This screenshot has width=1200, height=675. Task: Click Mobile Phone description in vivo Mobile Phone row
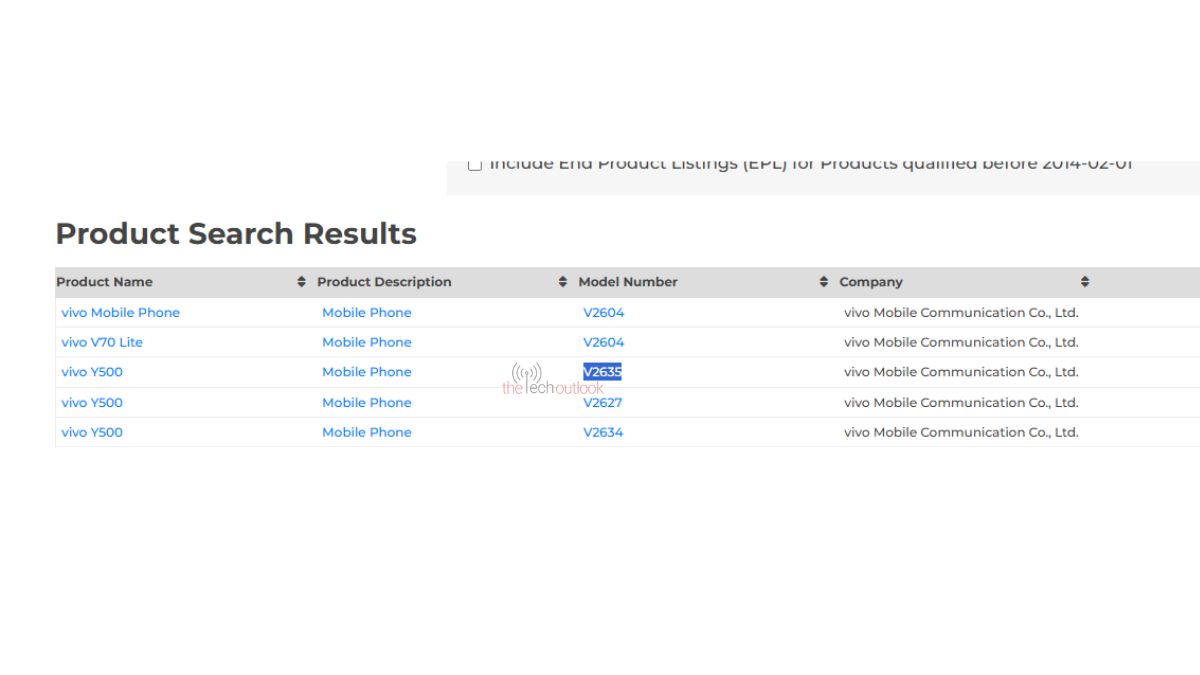click(367, 312)
